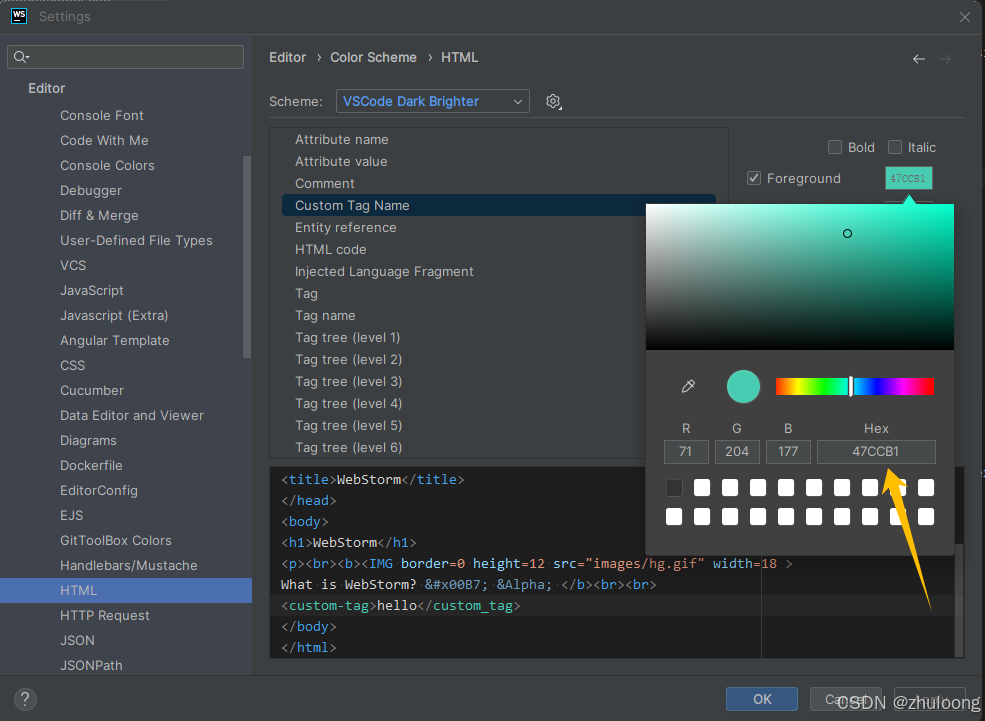Close the Settings dialog
985x721 pixels.
965,17
